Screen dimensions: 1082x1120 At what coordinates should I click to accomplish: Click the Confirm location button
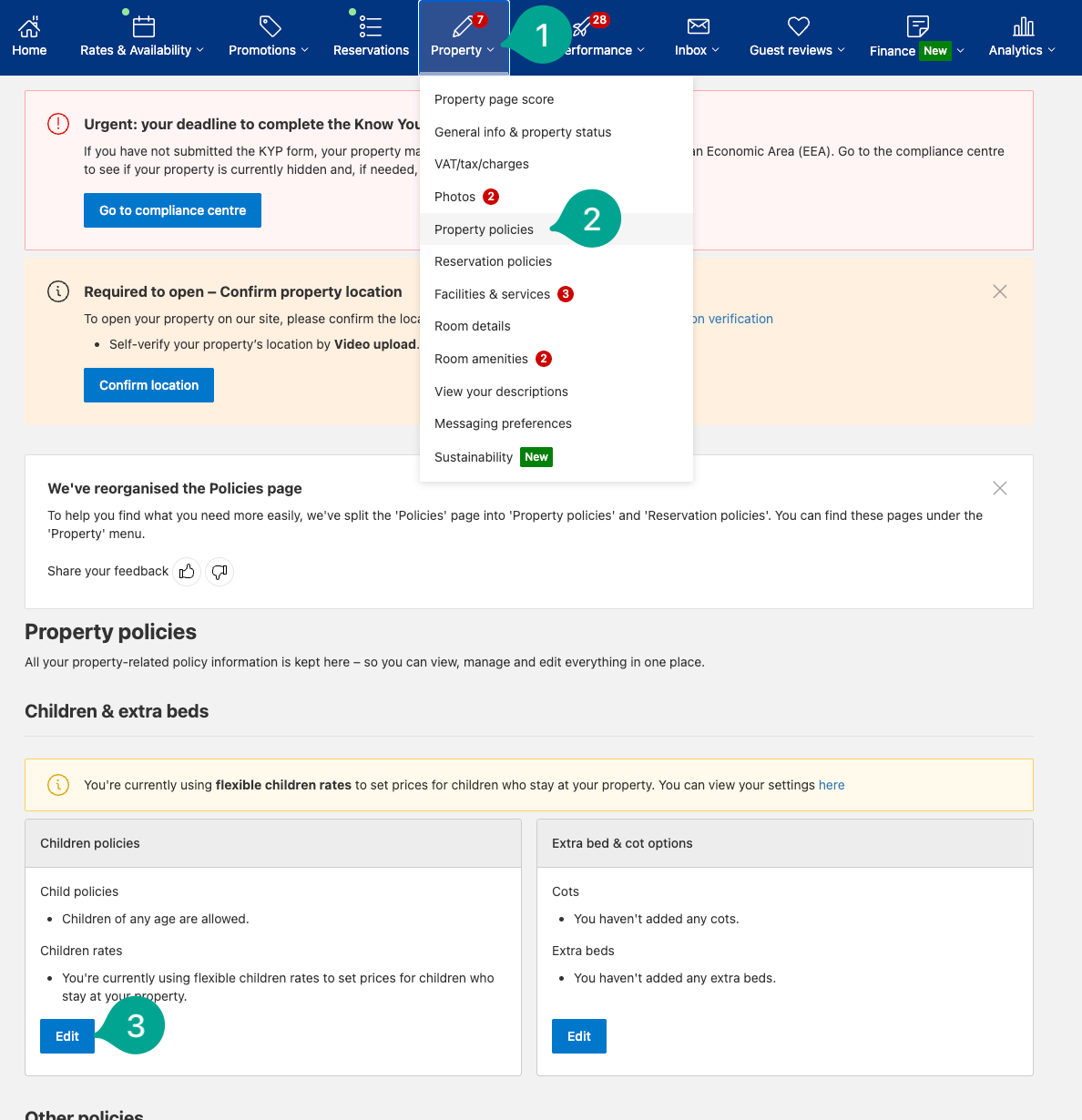click(x=148, y=385)
